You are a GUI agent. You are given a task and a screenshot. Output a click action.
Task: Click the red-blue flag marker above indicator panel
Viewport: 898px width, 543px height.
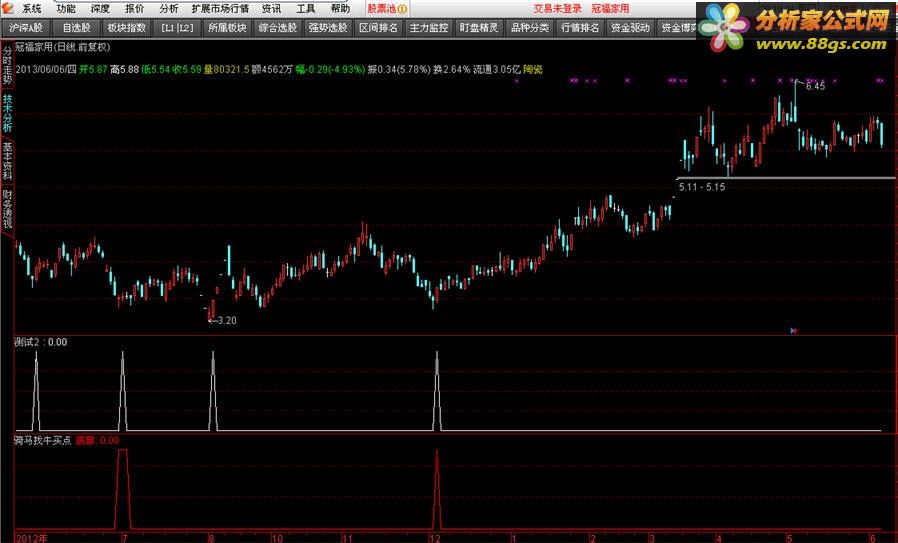(x=794, y=330)
